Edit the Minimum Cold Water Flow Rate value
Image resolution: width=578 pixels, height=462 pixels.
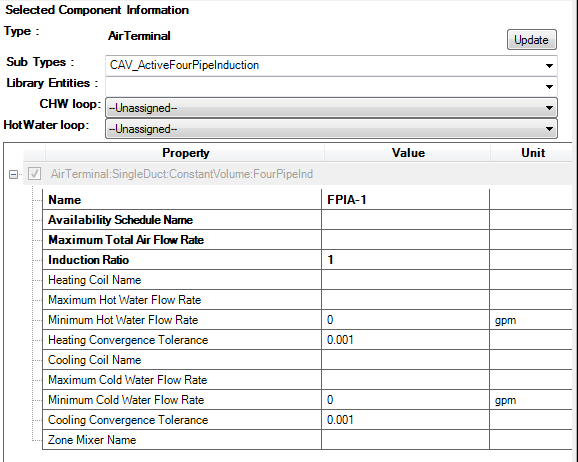pyautogui.click(x=405, y=400)
